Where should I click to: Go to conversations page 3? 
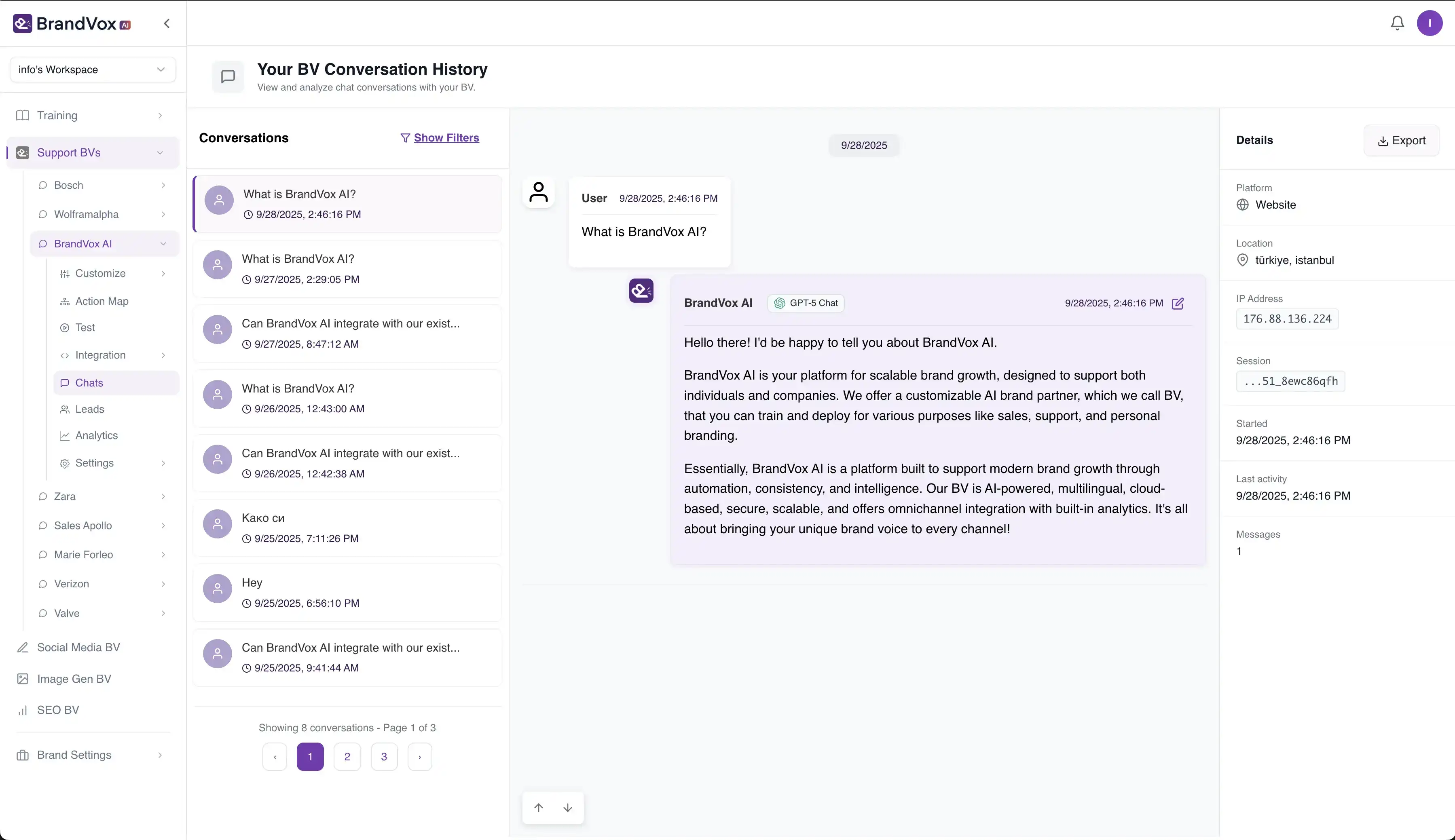[x=384, y=757]
